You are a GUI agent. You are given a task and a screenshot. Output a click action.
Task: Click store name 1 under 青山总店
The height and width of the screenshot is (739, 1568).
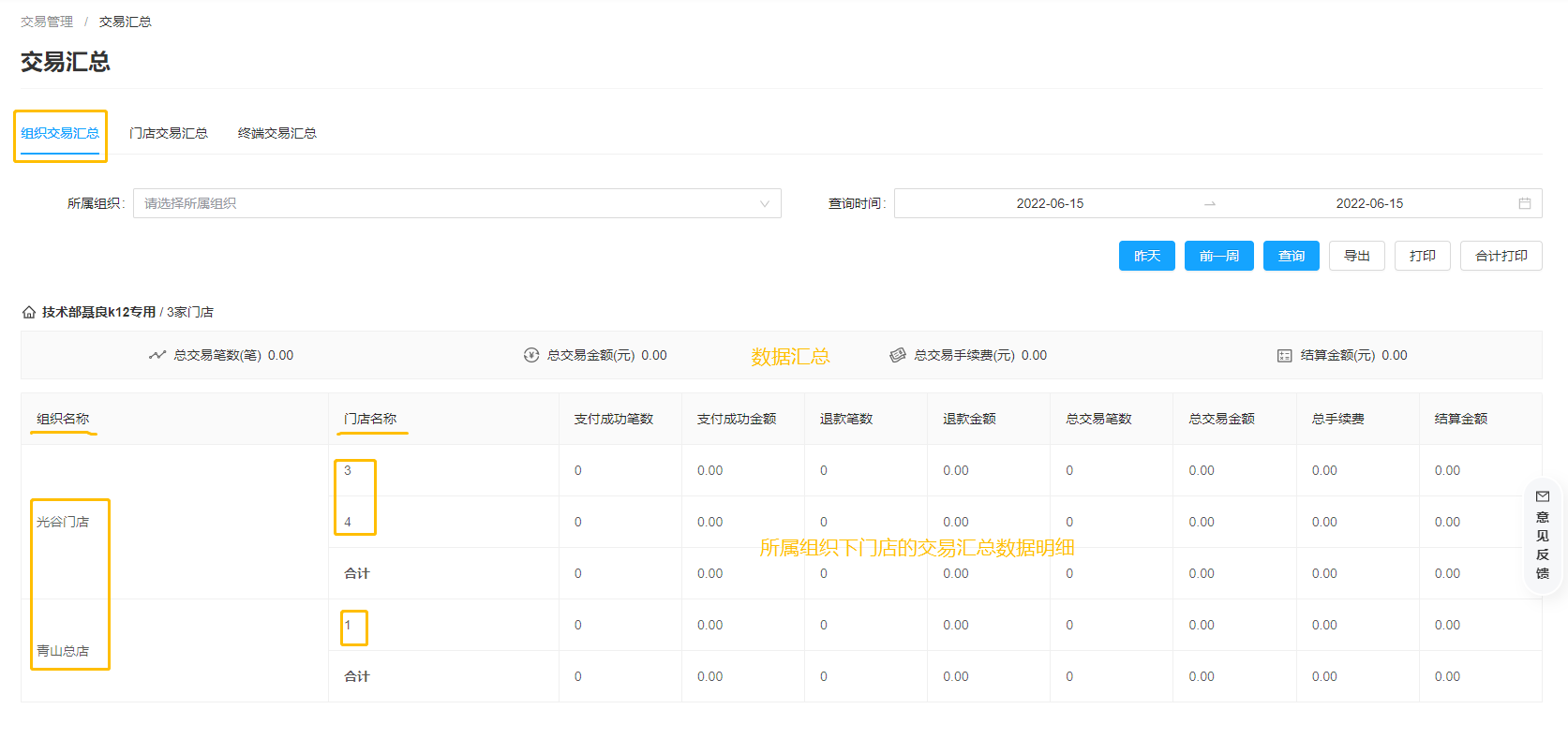348,625
